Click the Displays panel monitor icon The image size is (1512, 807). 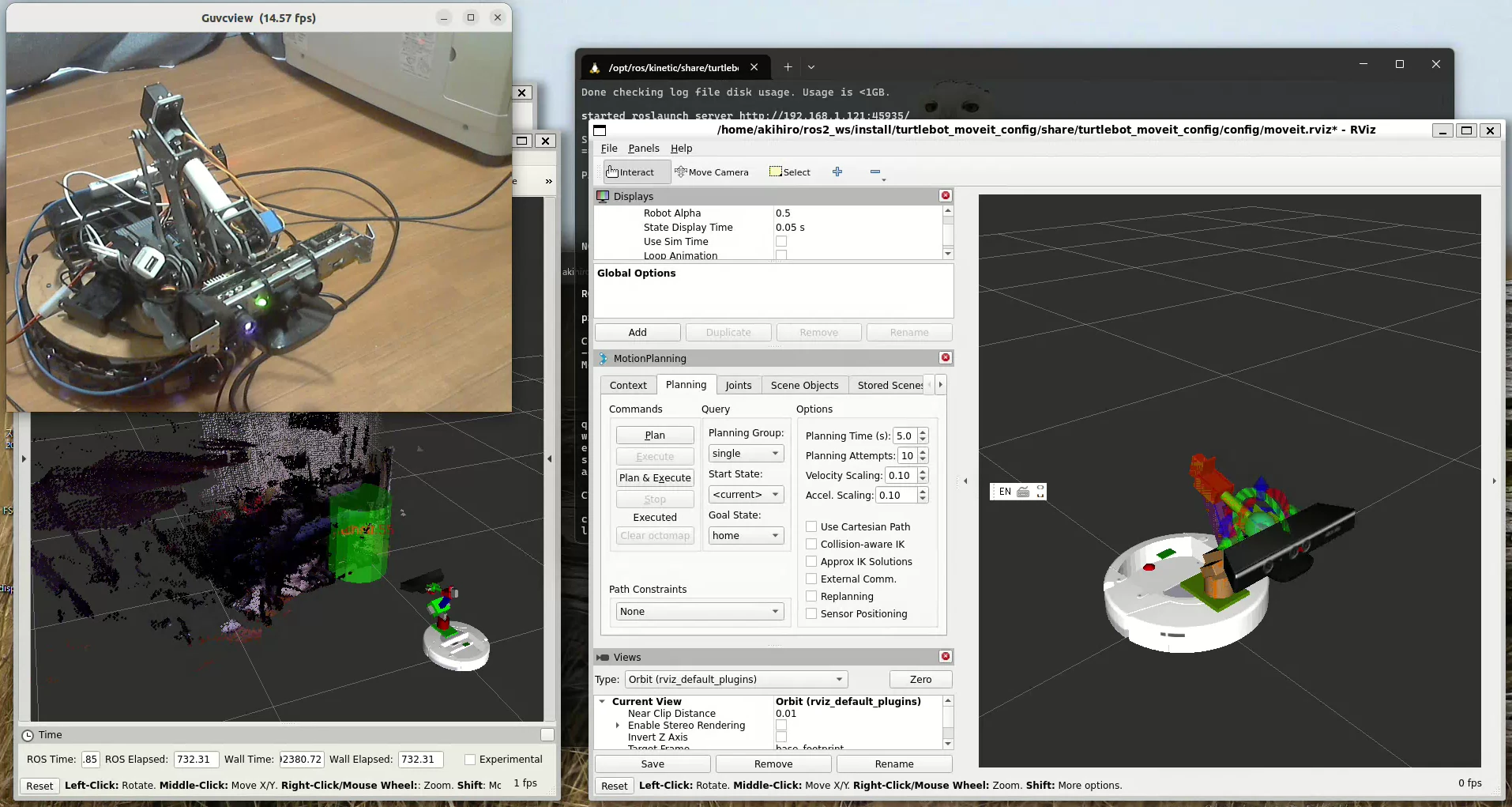tap(603, 196)
